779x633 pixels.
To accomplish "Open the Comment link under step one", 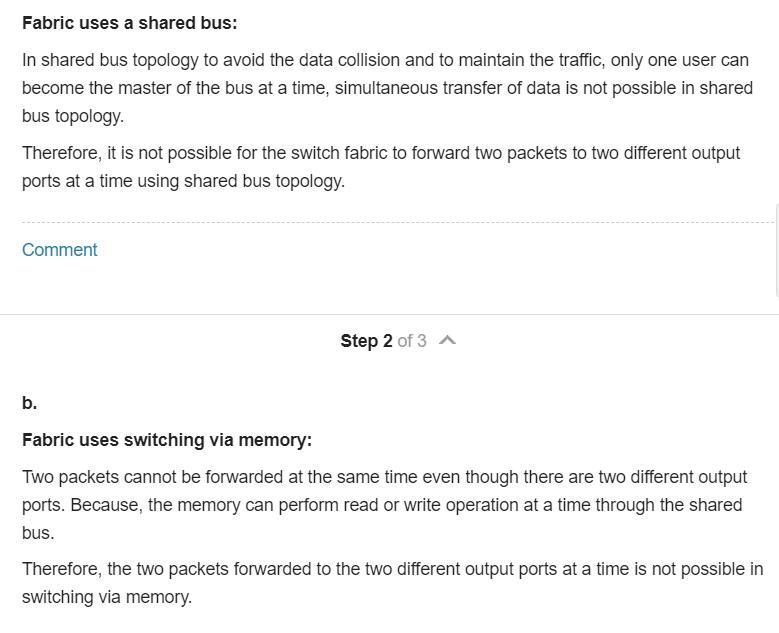I will 60,250.
